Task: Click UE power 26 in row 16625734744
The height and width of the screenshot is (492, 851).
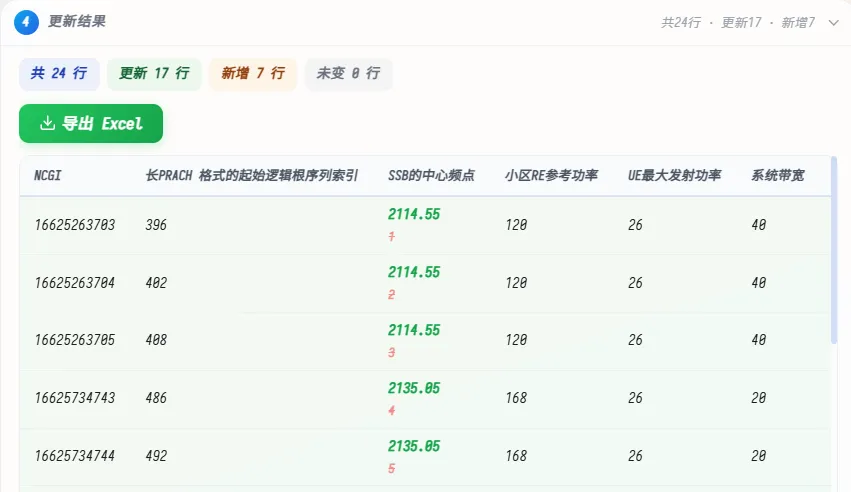Action: [636, 456]
